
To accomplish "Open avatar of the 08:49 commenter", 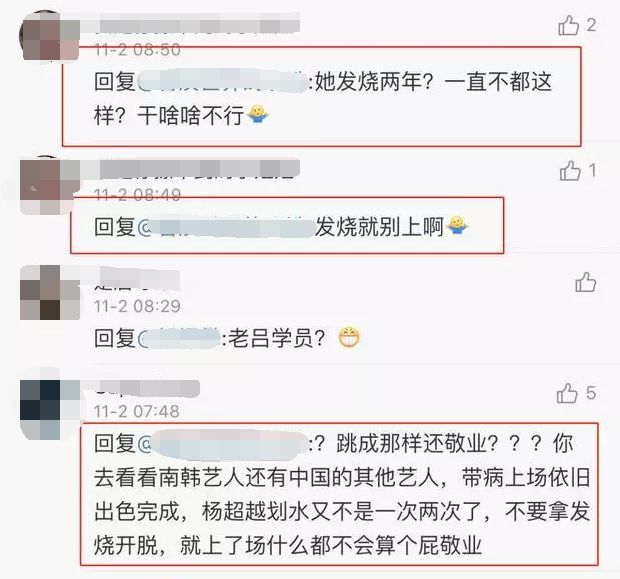I will [50, 186].
